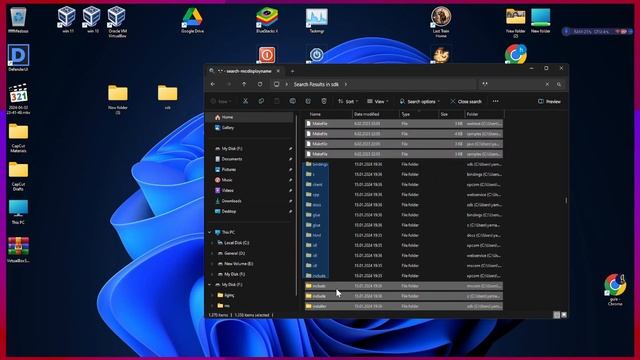
Task: Click the Cut icon in Explorer toolbar
Action: click(x=245, y=101)
